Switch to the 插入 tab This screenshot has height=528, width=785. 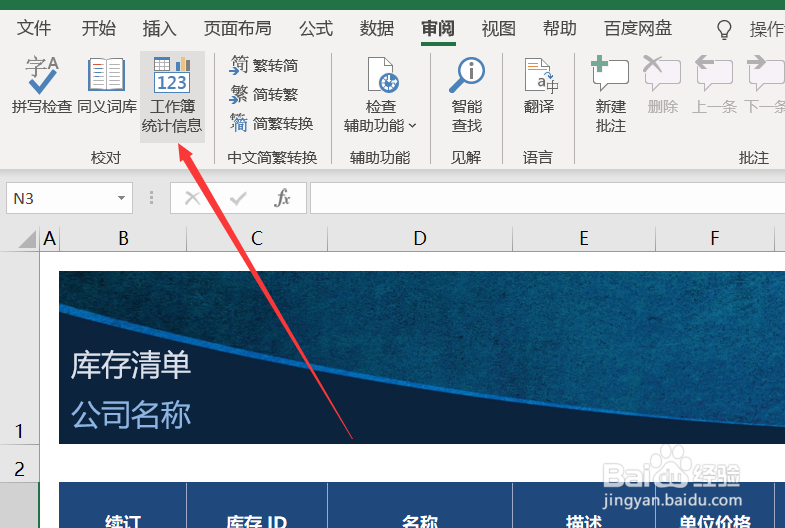[159, 28]
